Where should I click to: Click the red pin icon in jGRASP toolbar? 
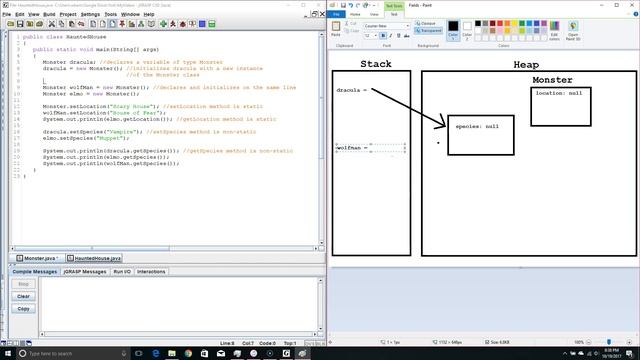click(x=122, y=24)
